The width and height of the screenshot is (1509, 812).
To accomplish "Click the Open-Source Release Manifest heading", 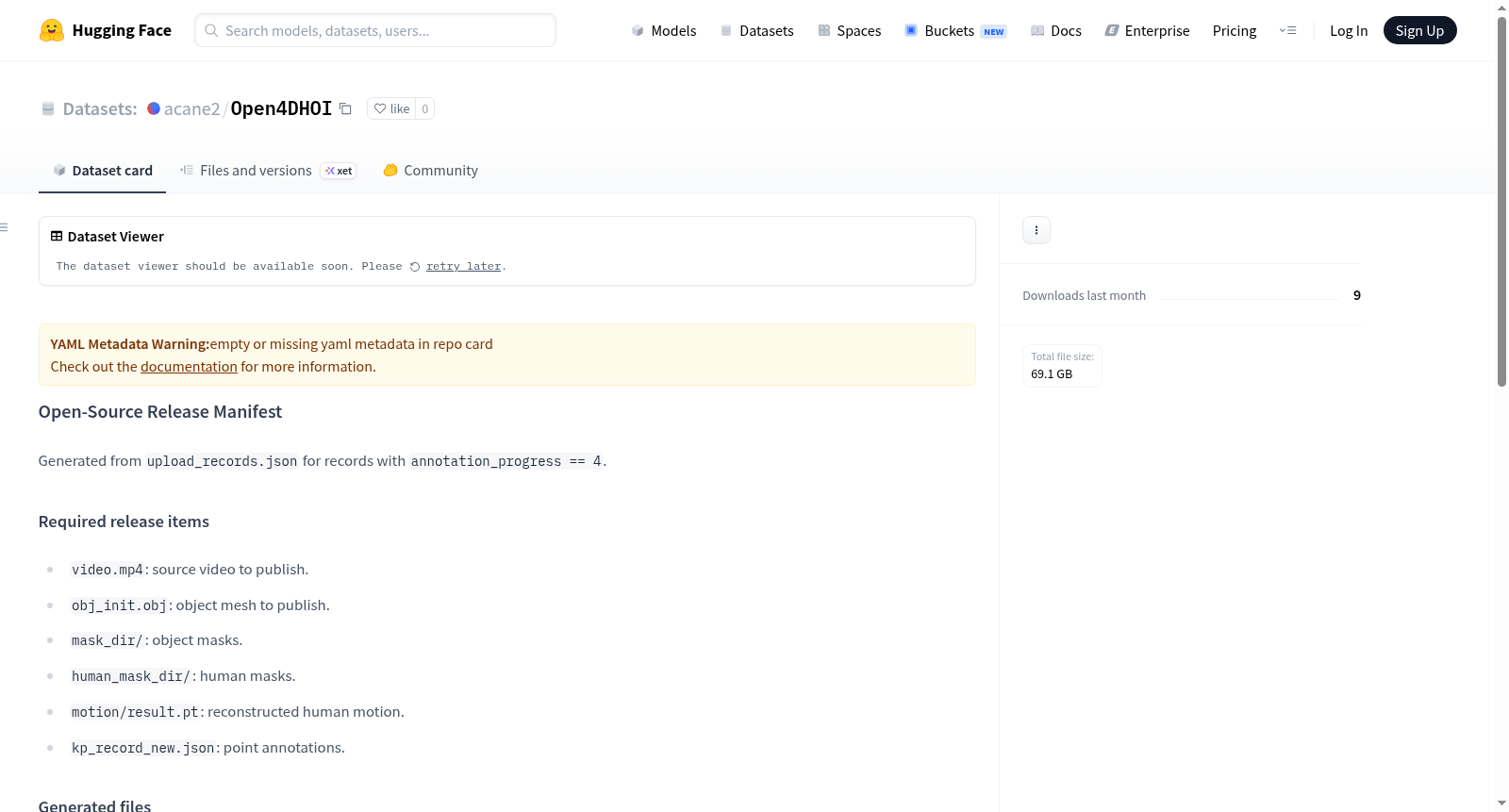I will (160, 412).
